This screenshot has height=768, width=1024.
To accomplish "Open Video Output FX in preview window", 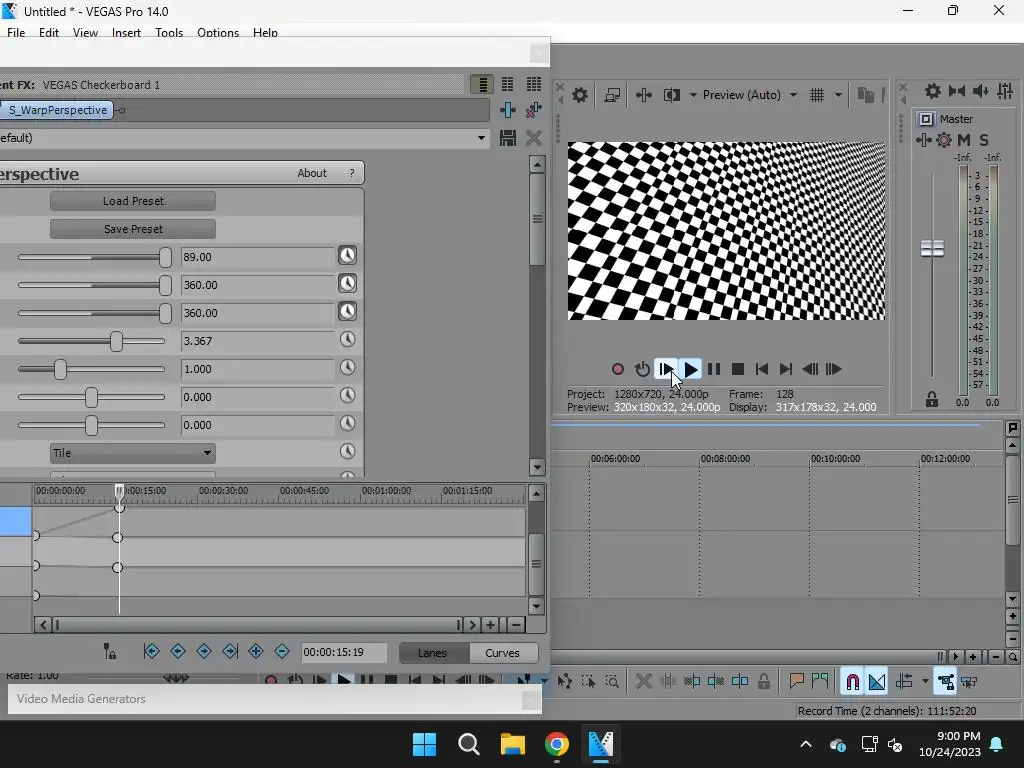I will 644,95.
